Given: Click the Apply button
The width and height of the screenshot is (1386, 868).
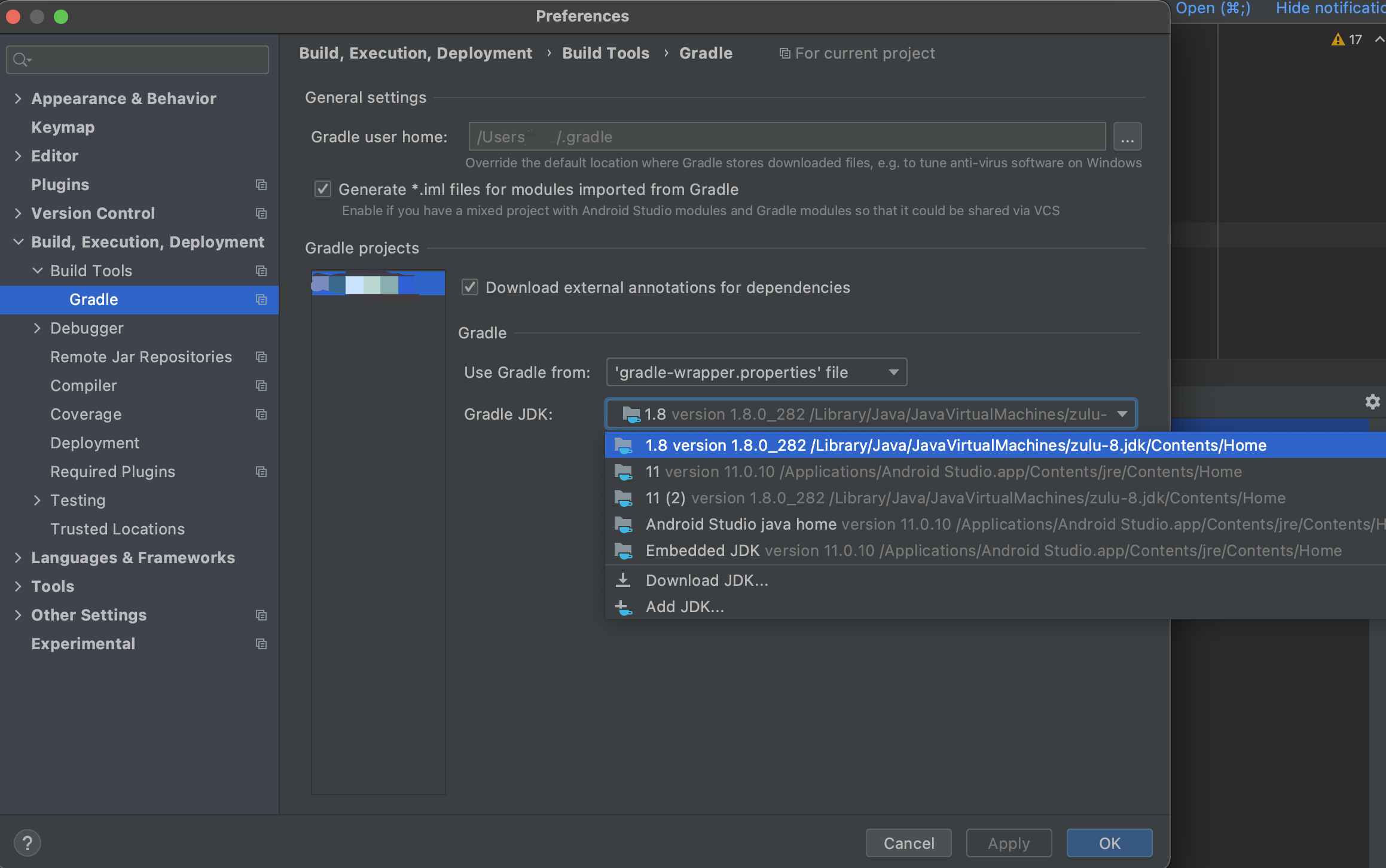Looking at the screenshot, I should pyautogui.click(x=1009, y=843).
